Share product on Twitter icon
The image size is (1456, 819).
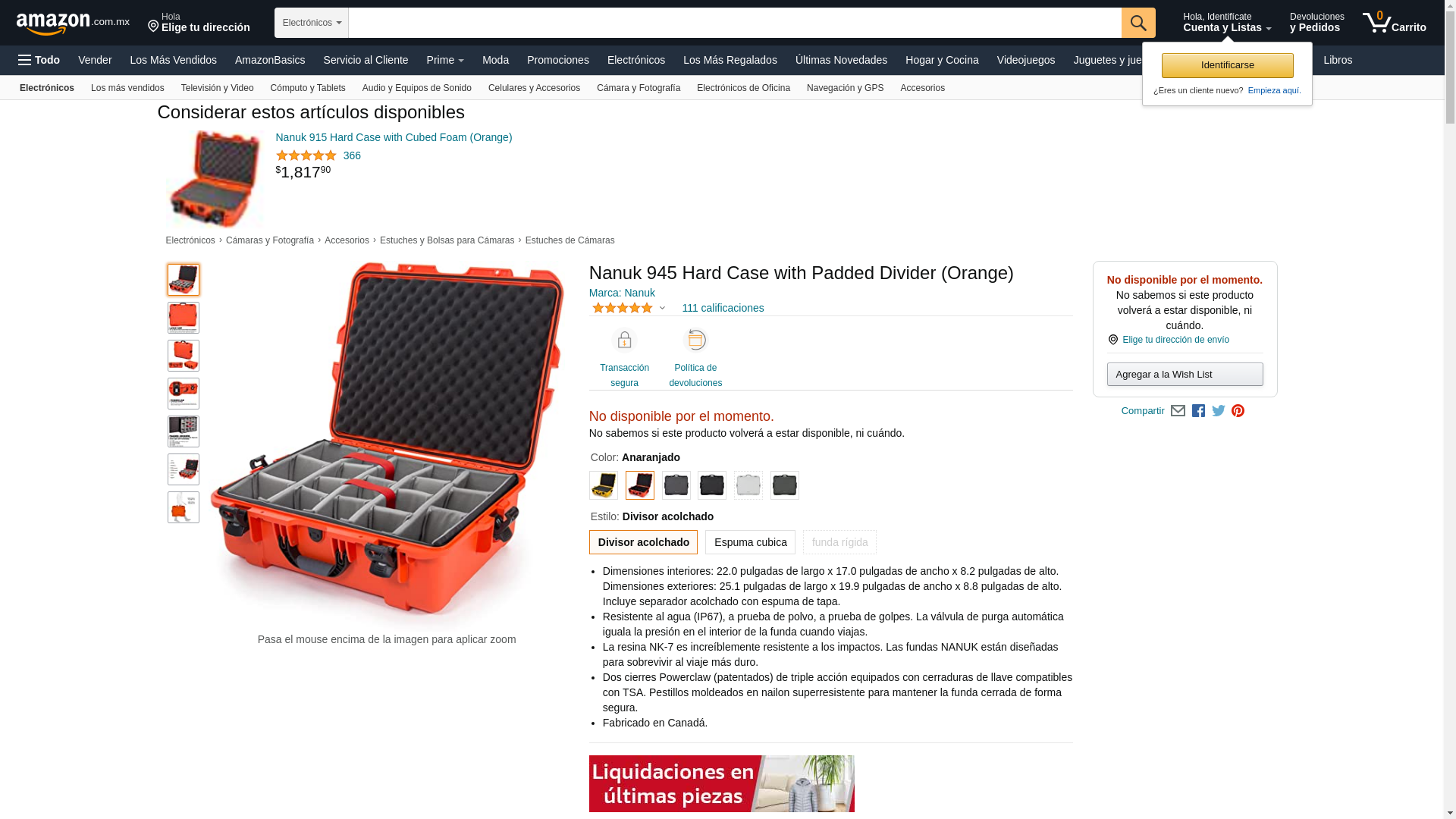coord(1219,411)
